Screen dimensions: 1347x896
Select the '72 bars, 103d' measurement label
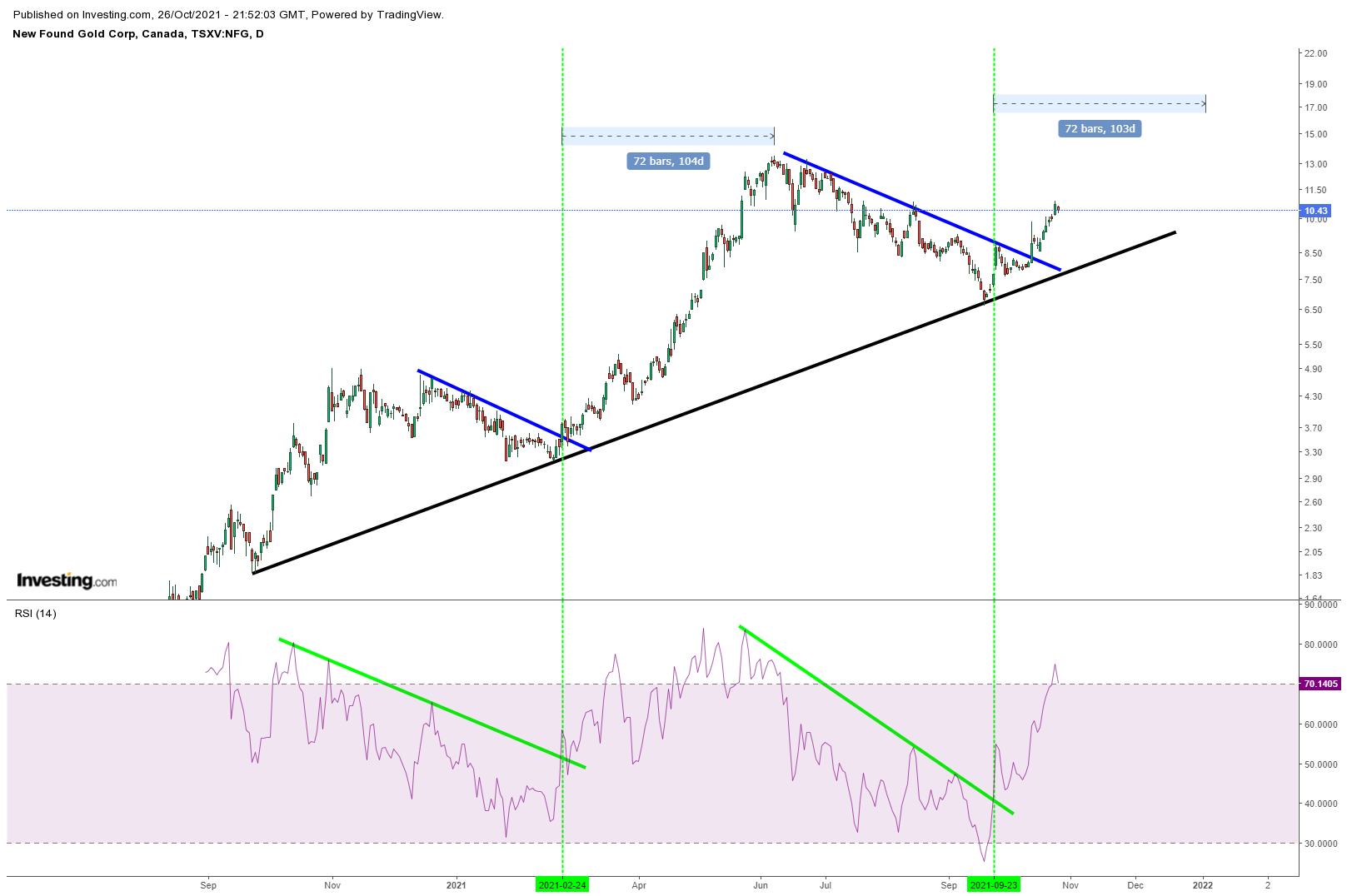click(x=1100, y=128)
